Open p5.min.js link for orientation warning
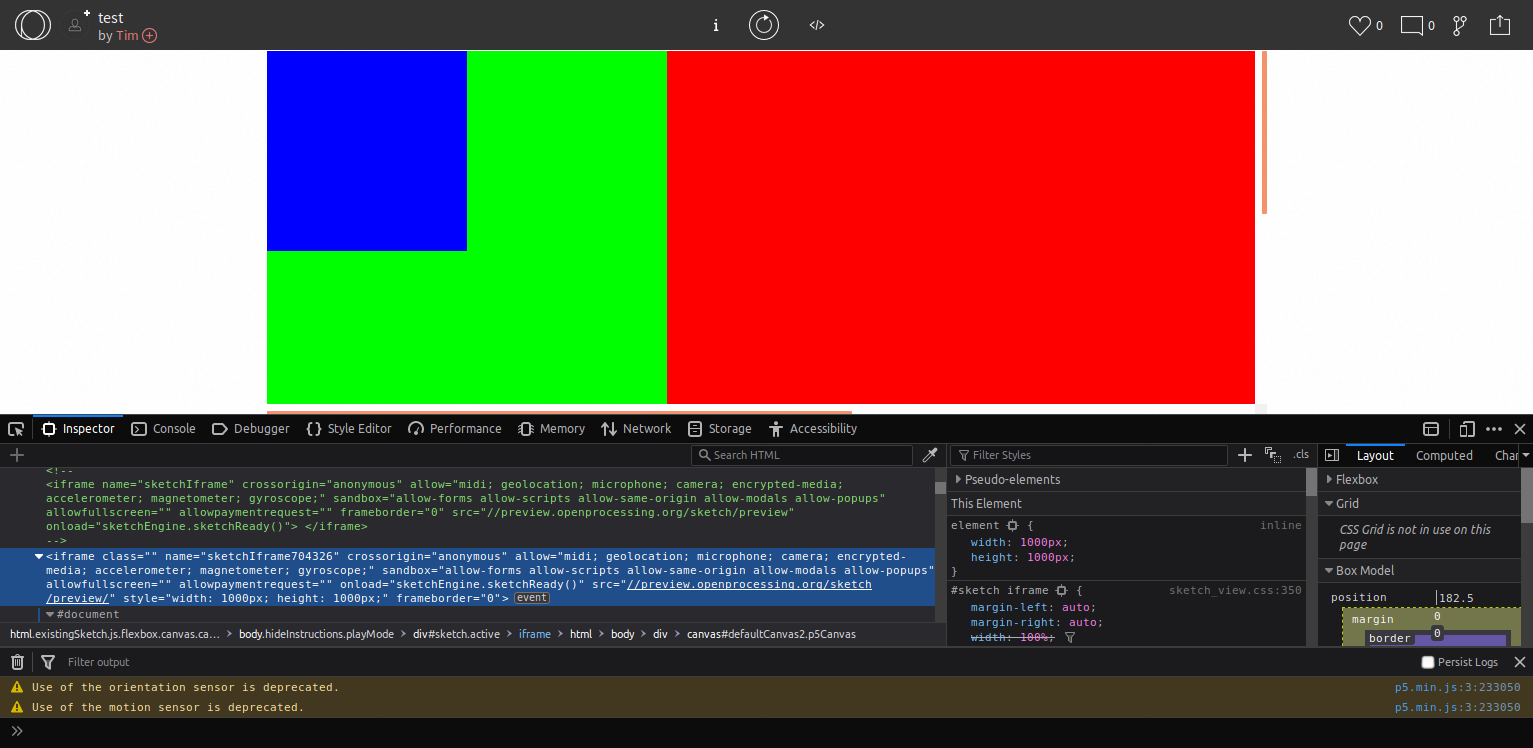The width and height of the screenshot is (1533, 748). tap(1458, 687)
